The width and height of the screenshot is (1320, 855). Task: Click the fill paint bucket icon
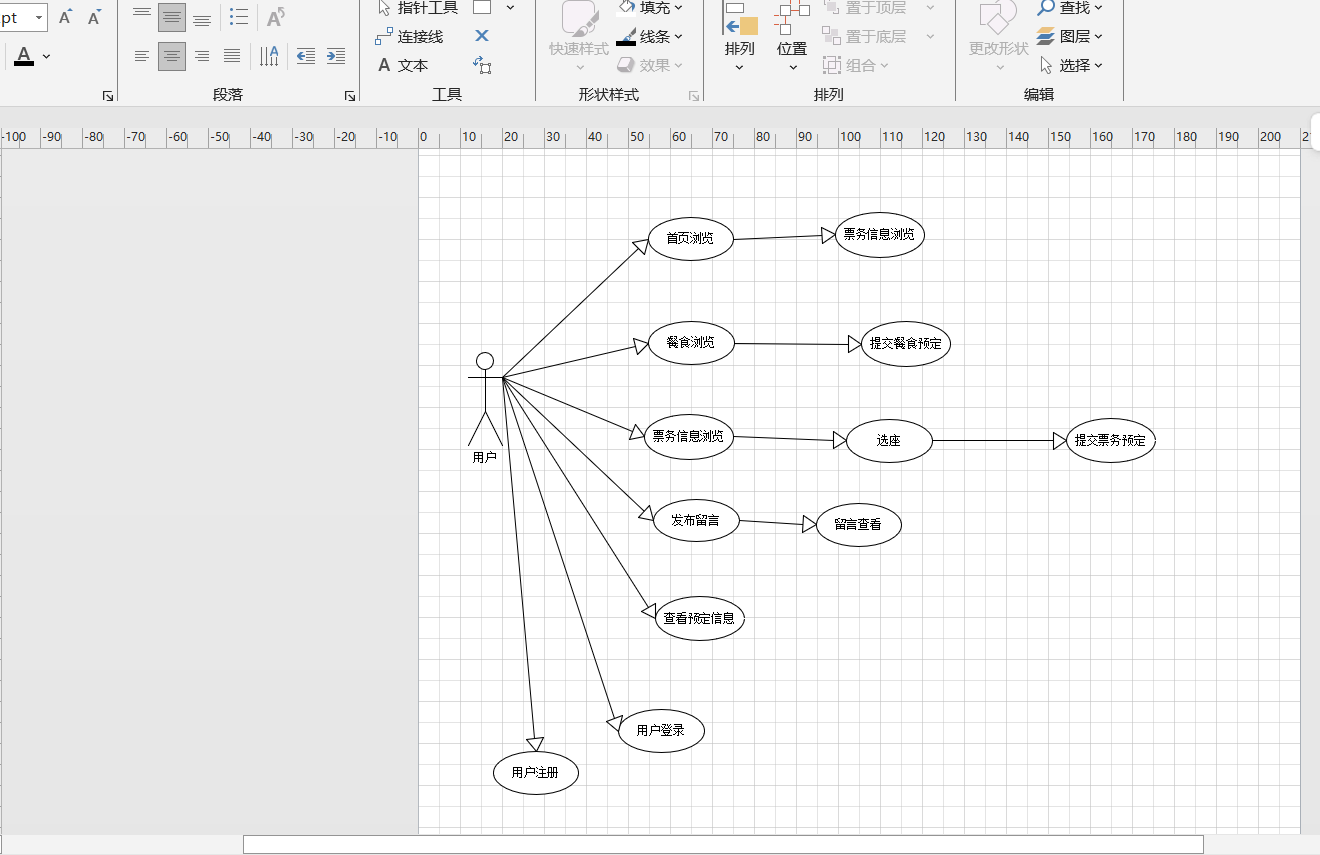point(626,7)
